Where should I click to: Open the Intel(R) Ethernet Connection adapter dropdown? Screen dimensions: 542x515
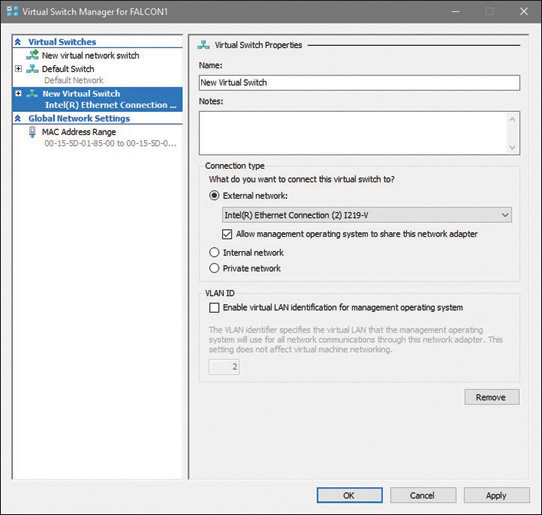[x=367, y=215]
